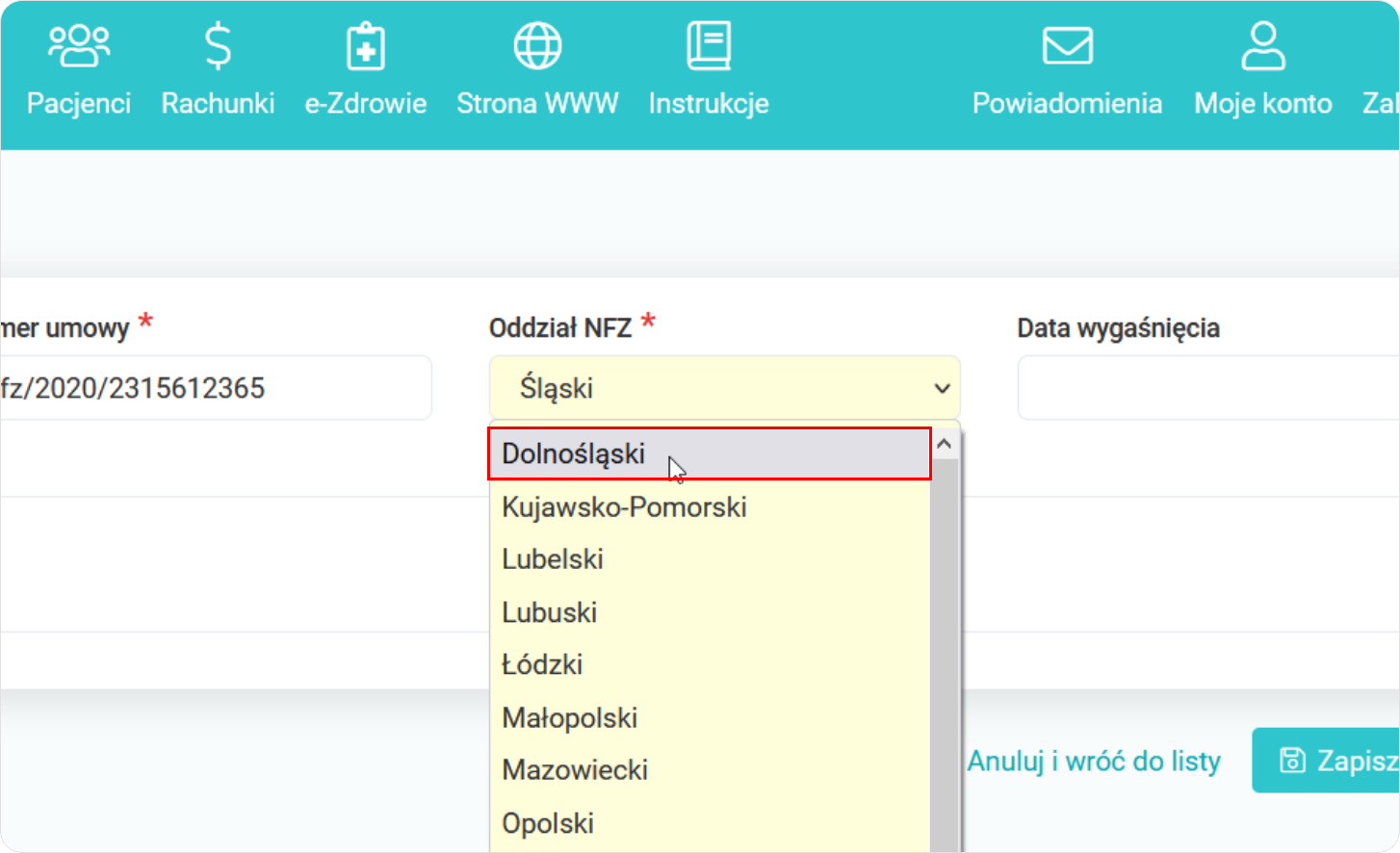
Task: Click the dropdown list scrollbar track
Action: pyautogui.click(x=945, y=655)
